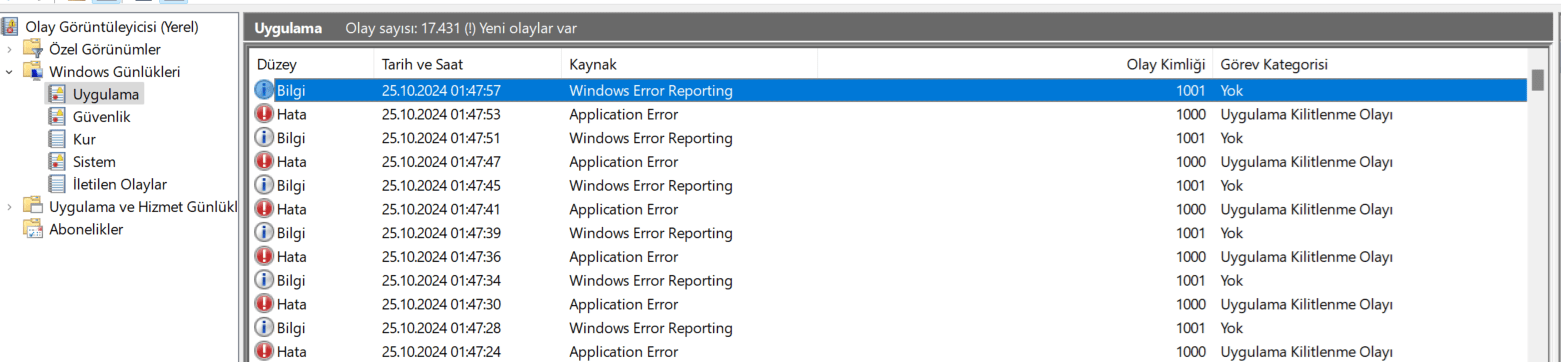Click Yok category in the 01:47:39 row
The width and height of the screenshot is (1561, 362).
[1232, 233]
